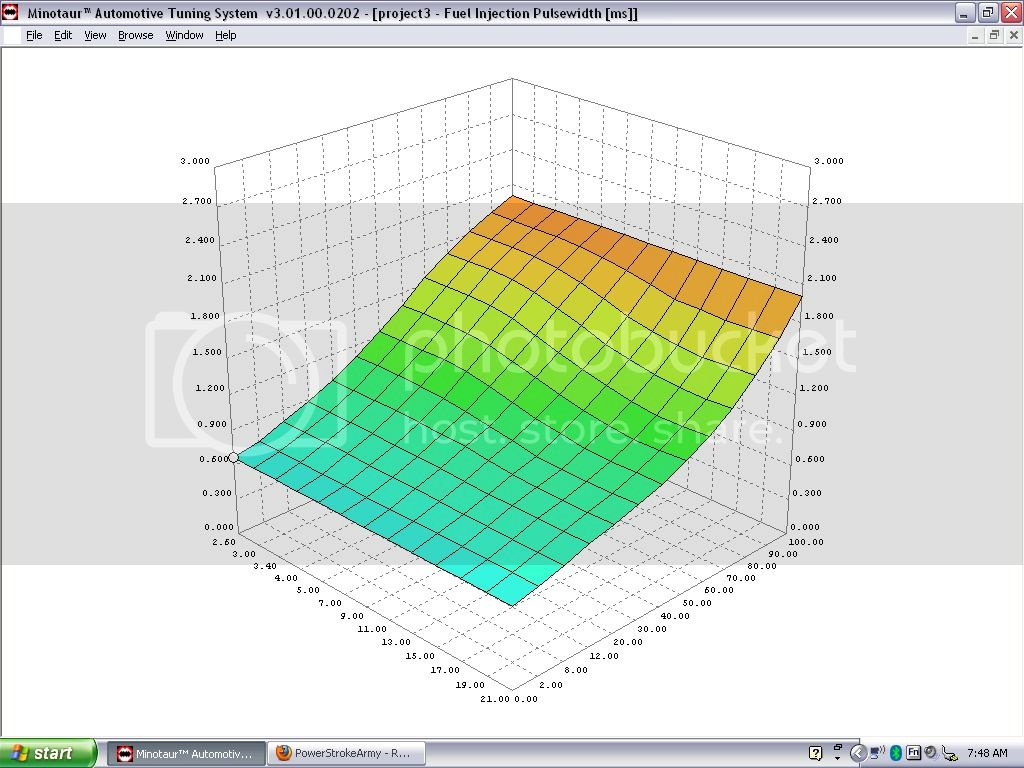The height and width of the screenshot is (768, 1024).
Task: Open the Bluetooth tray icon
Action: (x=896, y=753)
